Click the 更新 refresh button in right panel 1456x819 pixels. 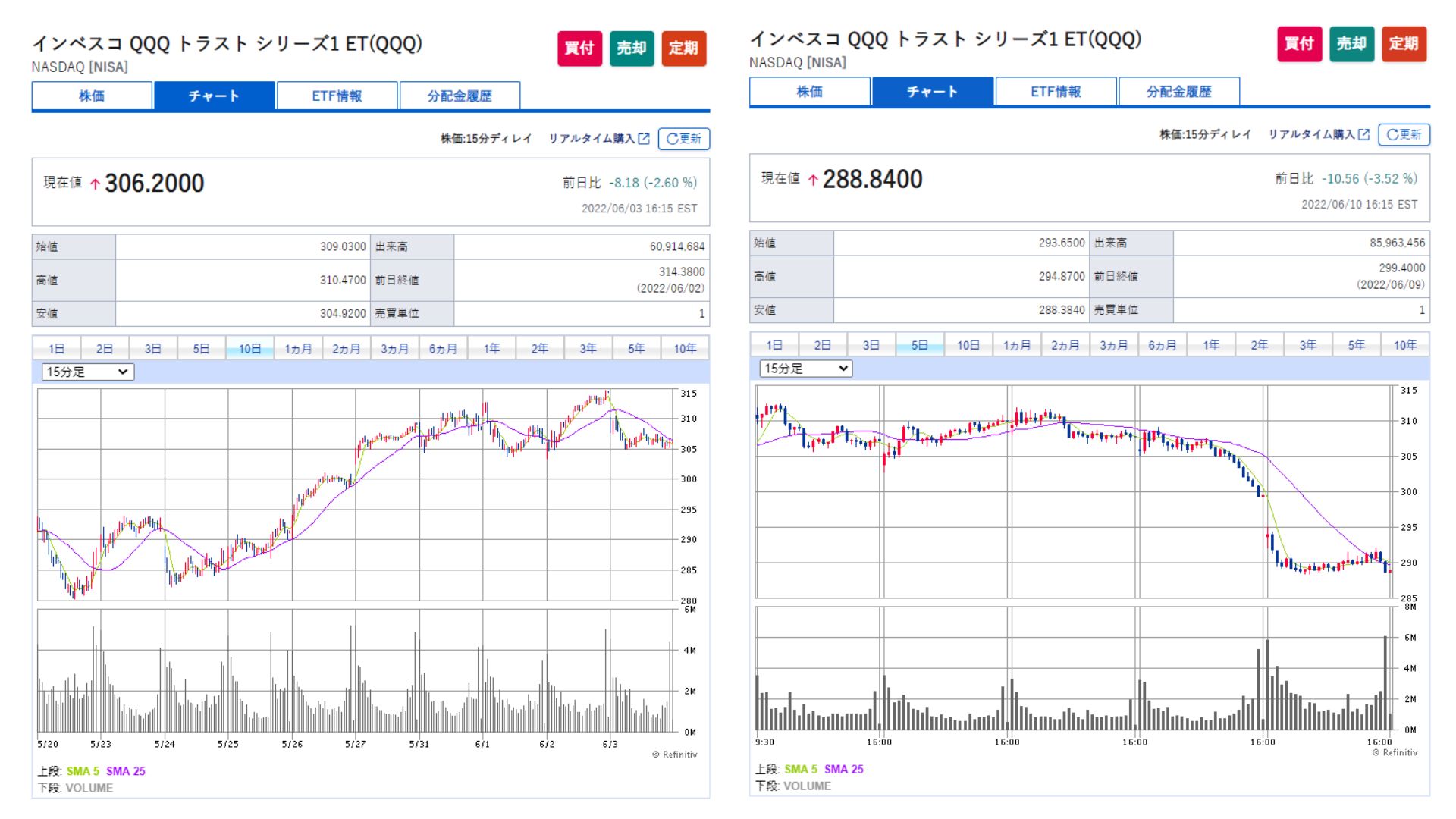[1404, 134]
